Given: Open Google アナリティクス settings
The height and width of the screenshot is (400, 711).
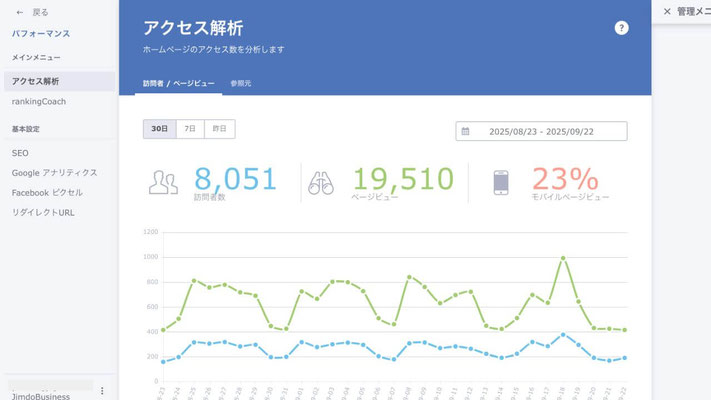Looking at the screenshot, I should [55, 172].
